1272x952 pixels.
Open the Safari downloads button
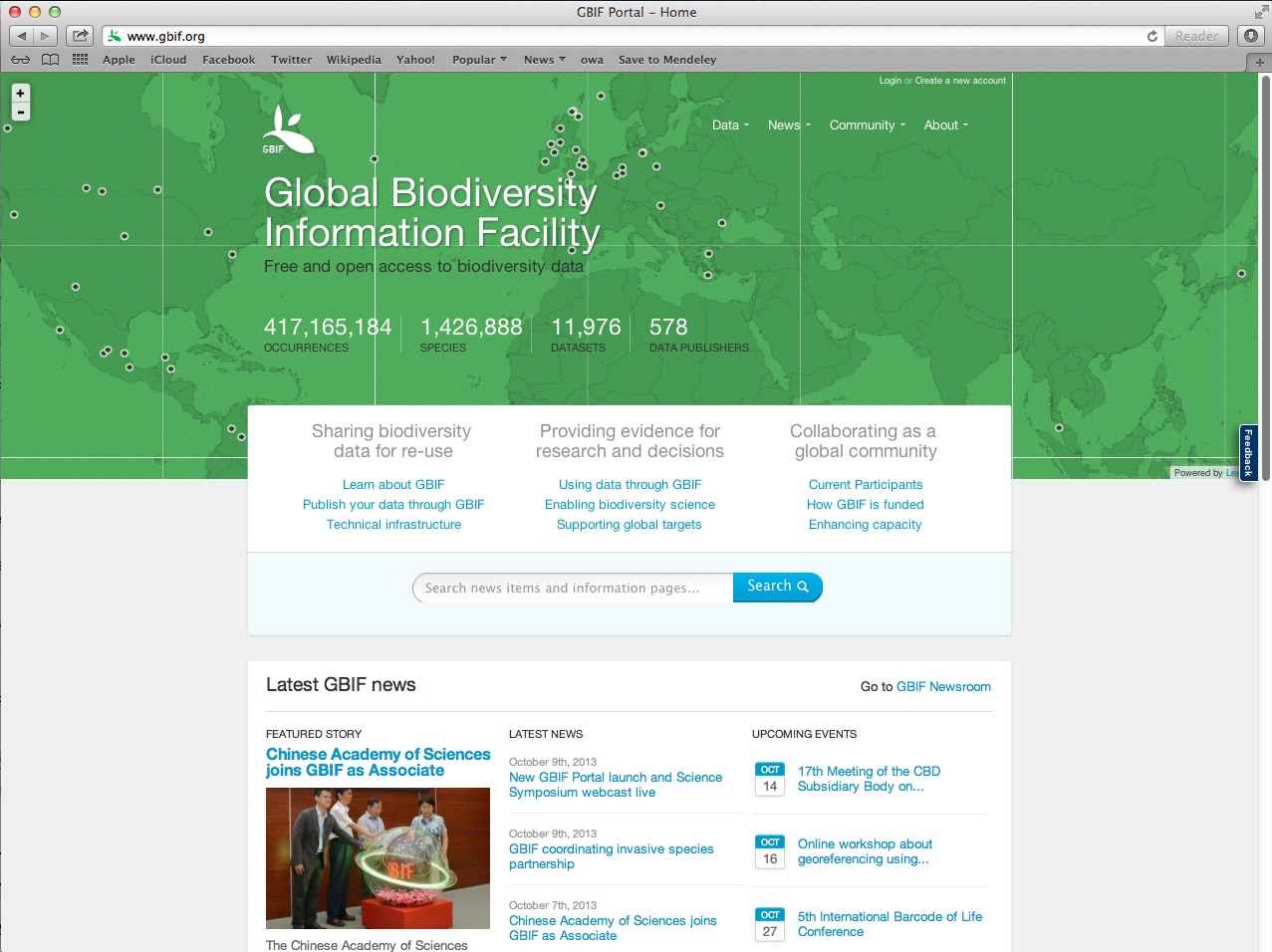[x=1251, y=36]
